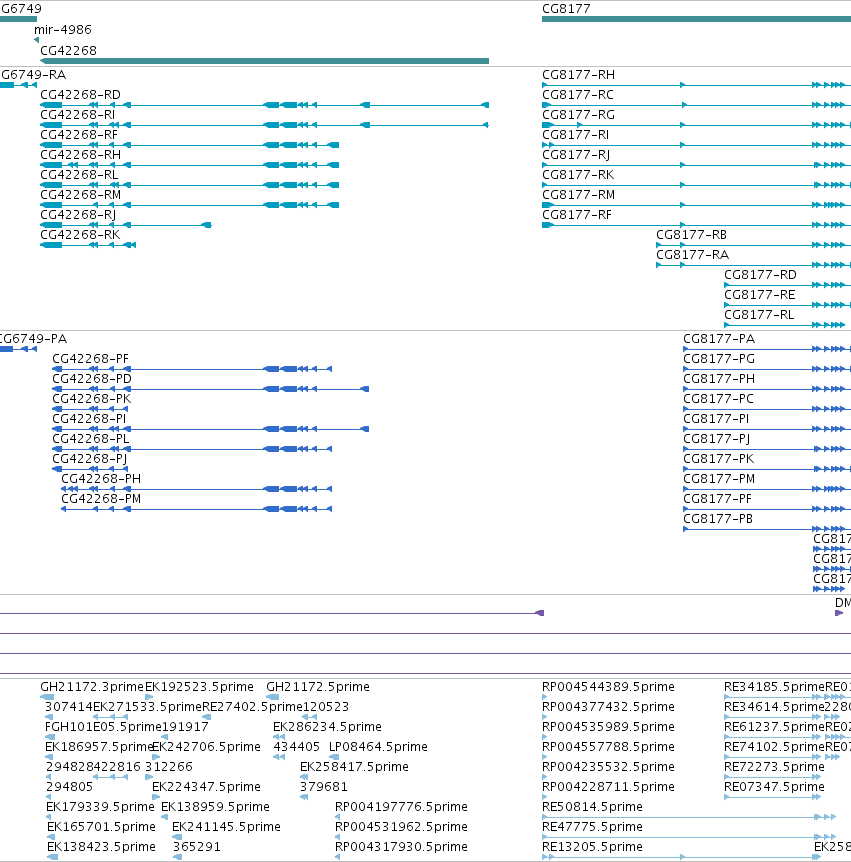Click EST EK258417.5prime
The width and height of the screenshot is (851, 862).
pyautogui.click(x=354, y=766)
